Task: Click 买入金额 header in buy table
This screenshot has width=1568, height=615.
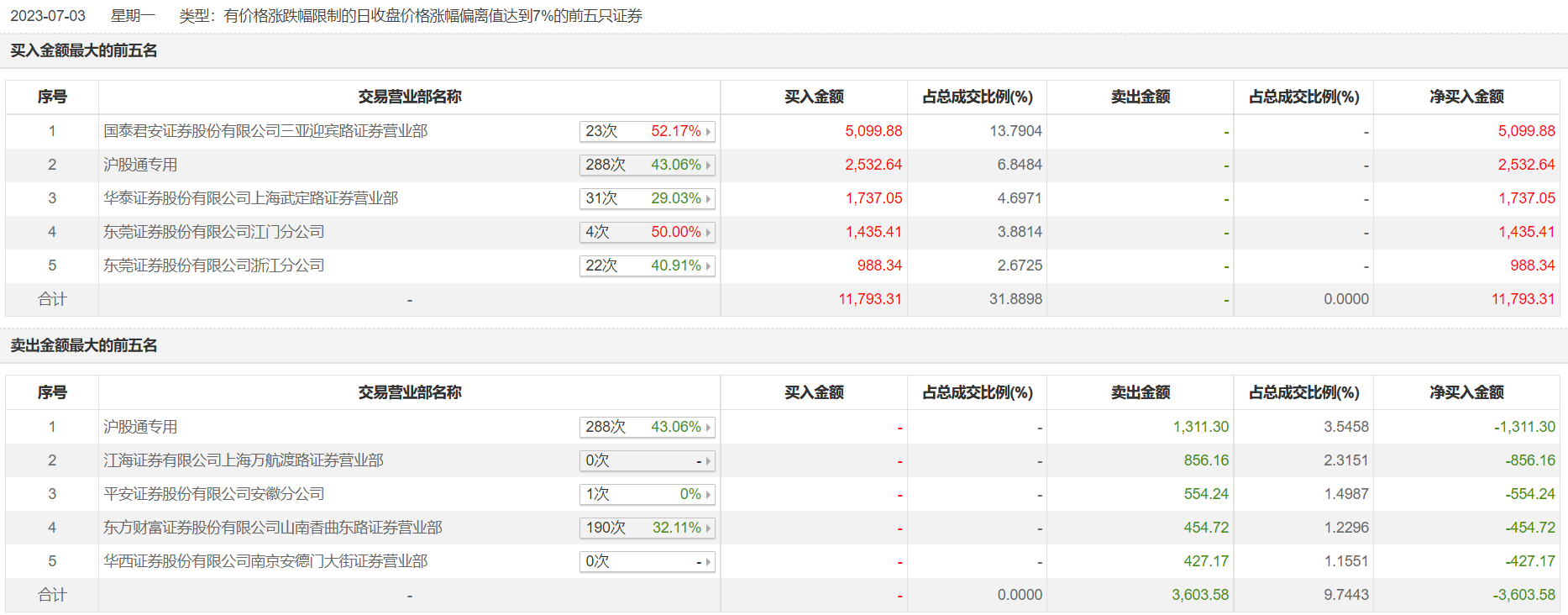Action: (x=814, y=97)
